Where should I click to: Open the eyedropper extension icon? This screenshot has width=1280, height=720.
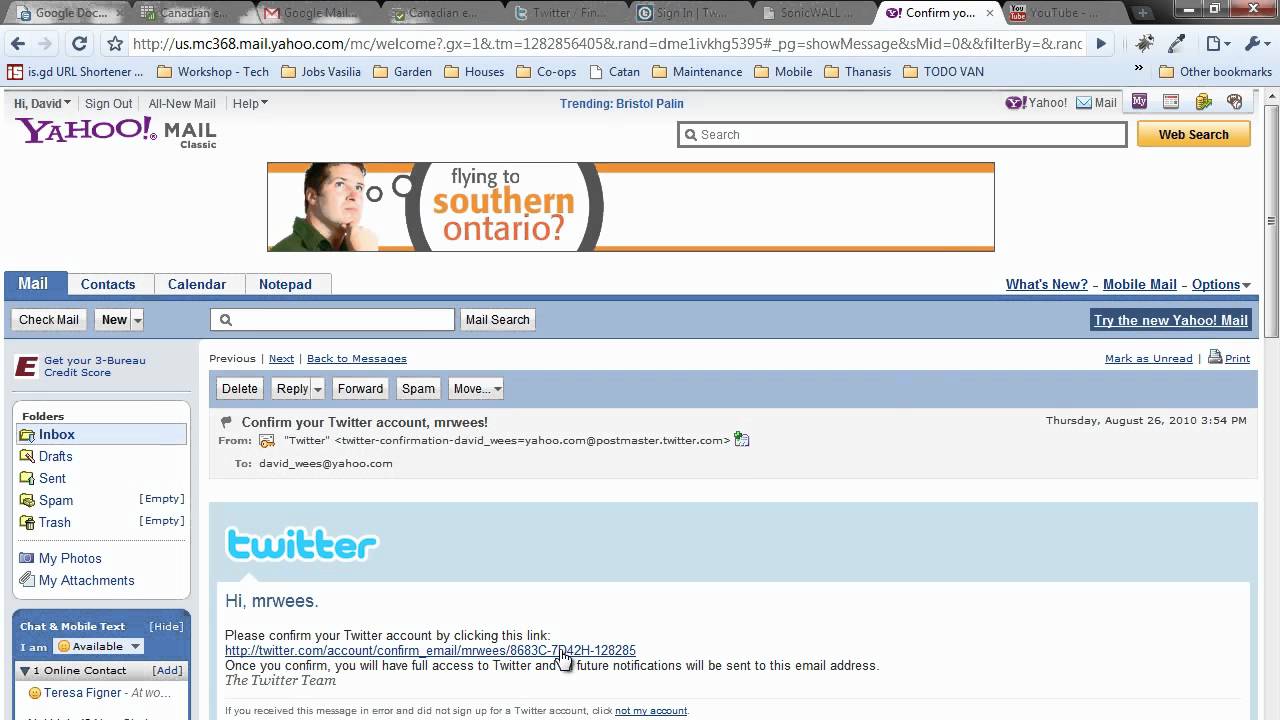pos(1177,44)
